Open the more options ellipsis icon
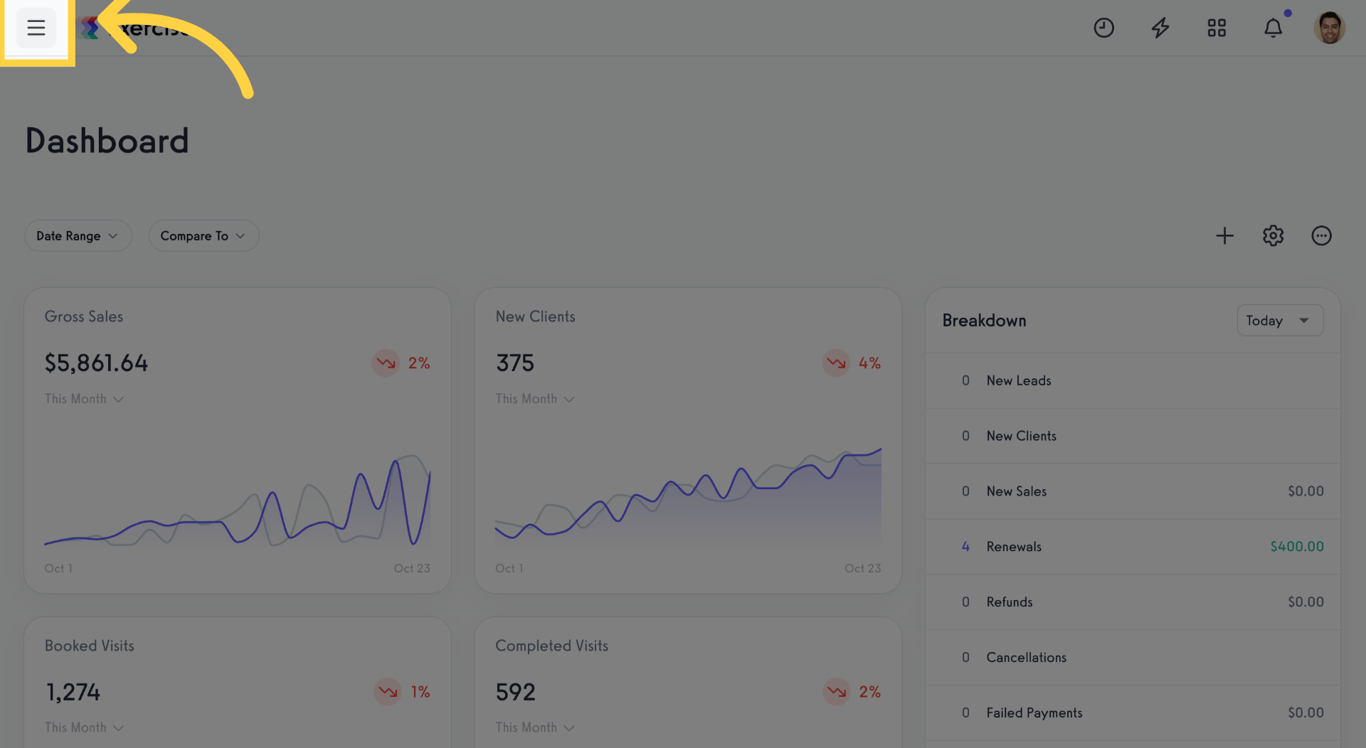This screenshot has height=748, width=1366. [x=1322, y=236]
